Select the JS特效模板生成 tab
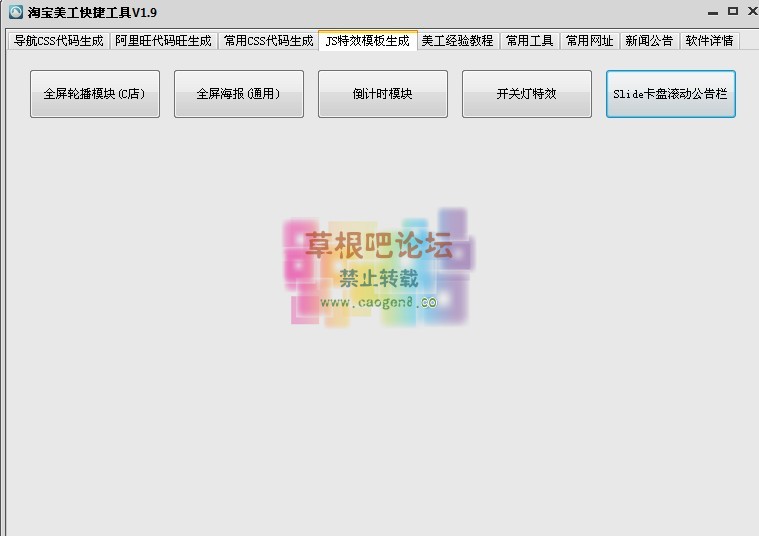The height and width of the screenshot is (536, 759). pos(367,41)
